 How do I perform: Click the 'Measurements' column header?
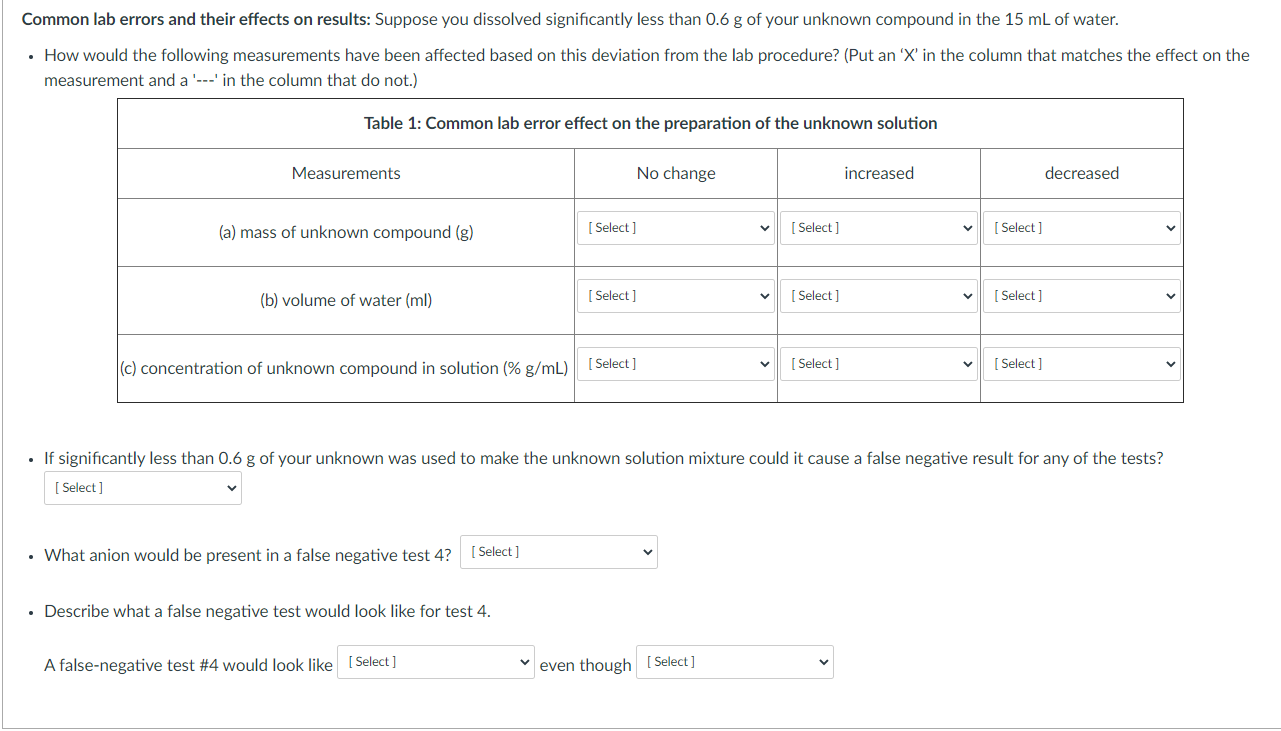coord(345,173)
